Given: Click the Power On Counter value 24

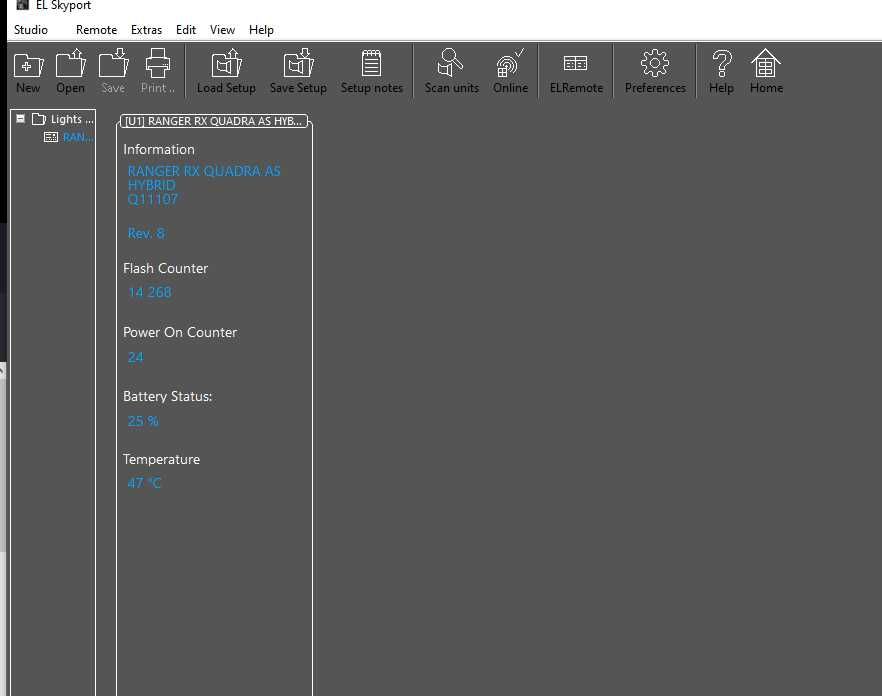Looking at the screenshot, I should click(x=136, y=357).
